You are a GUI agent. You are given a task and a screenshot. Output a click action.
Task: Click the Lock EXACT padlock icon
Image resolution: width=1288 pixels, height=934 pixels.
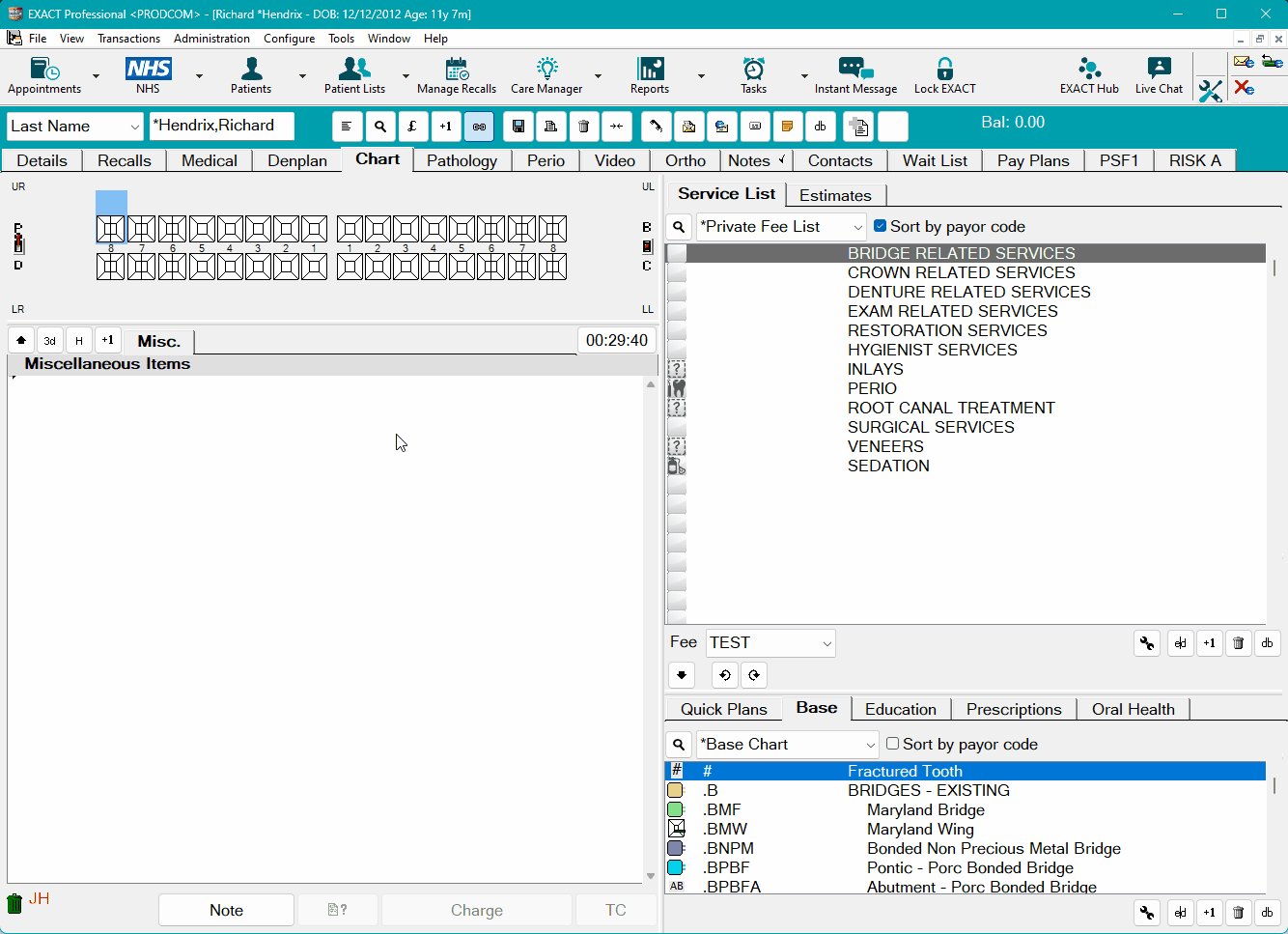(x=945, y=76)
